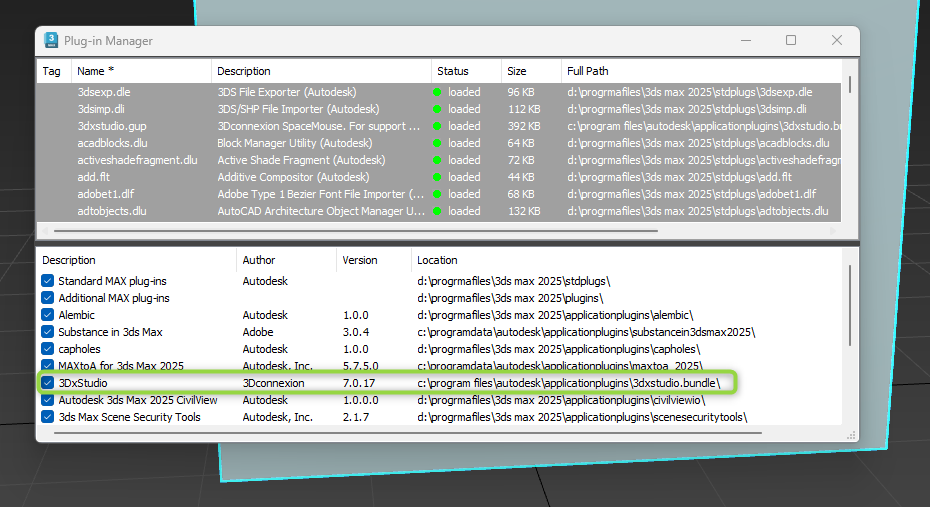The width and height of the screenshot is (930, 507).
Task: Click the 3dxstudio.bundle location path
Action: coord(568,383)
